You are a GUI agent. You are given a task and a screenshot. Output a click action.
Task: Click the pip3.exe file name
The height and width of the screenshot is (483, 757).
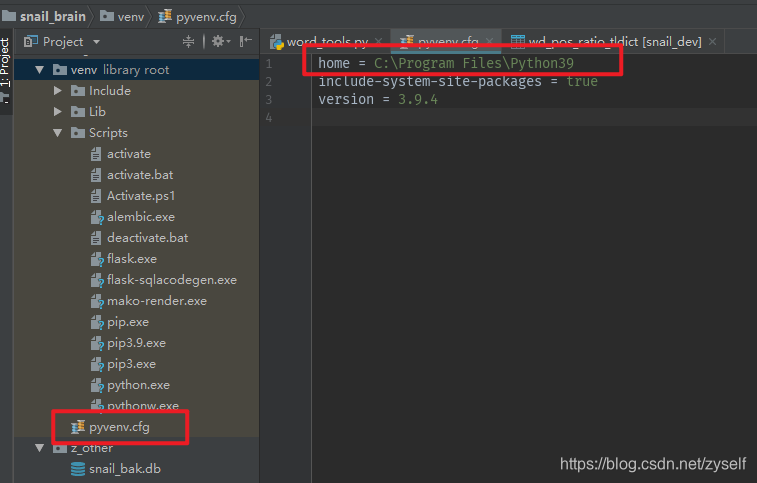131,364
